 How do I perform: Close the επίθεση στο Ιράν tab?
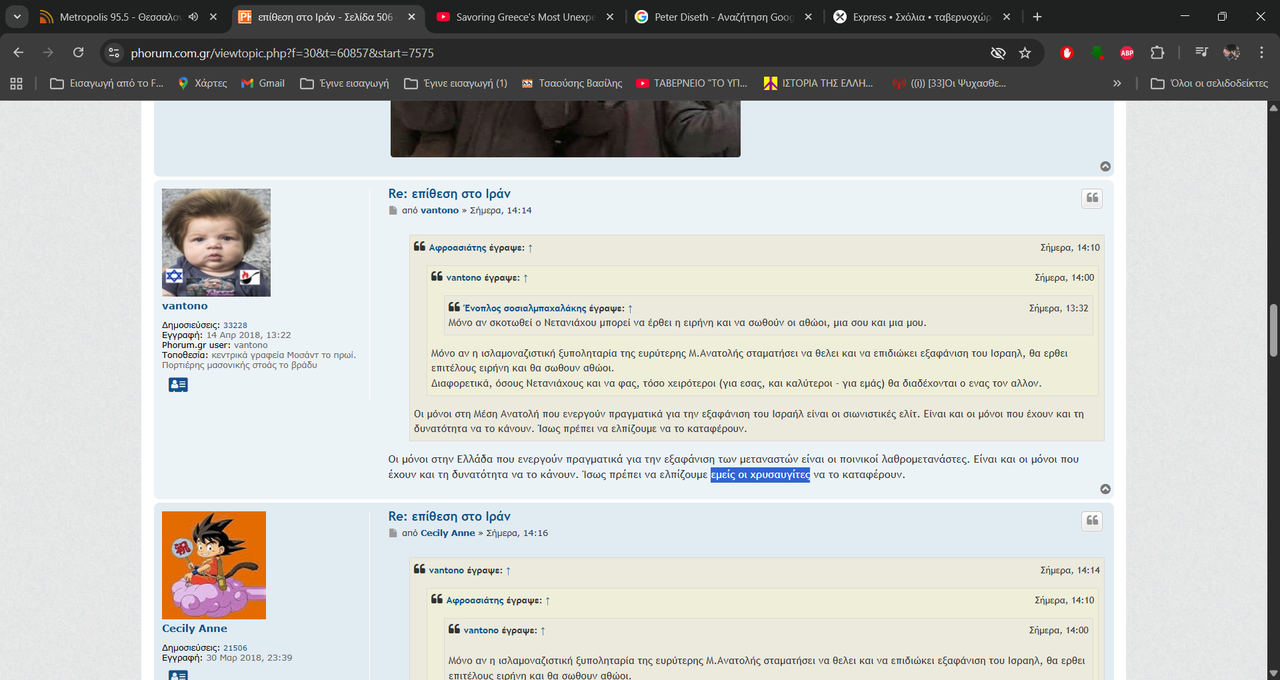[x=411, y=17]
